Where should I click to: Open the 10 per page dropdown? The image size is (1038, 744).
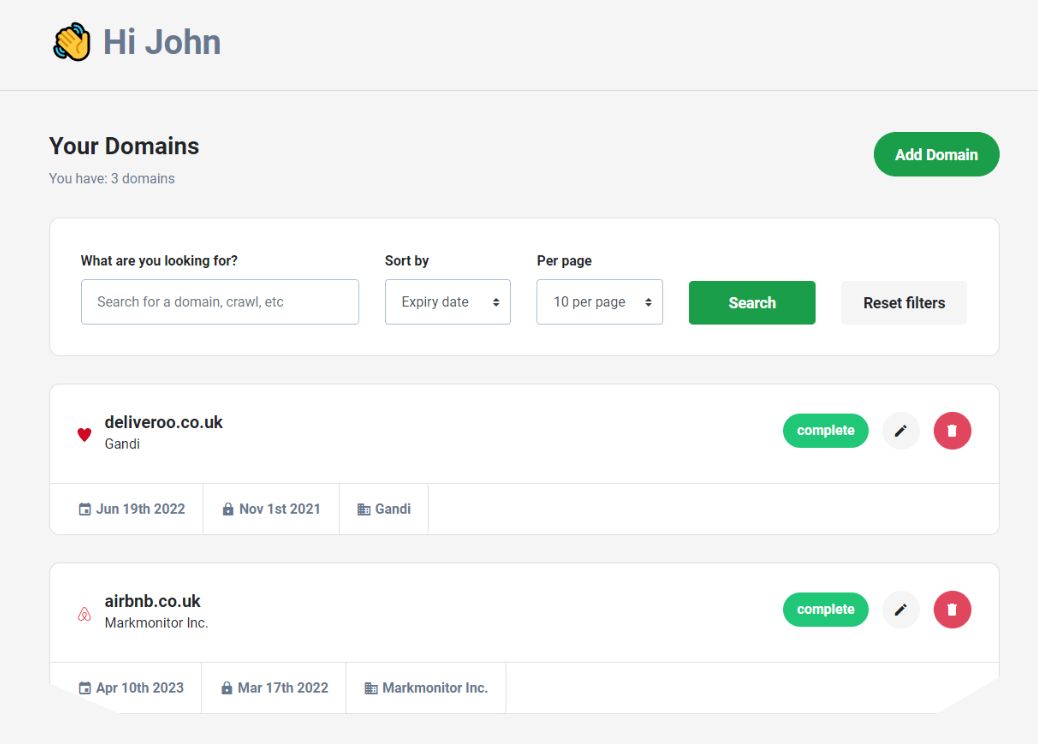coord(599,301)
